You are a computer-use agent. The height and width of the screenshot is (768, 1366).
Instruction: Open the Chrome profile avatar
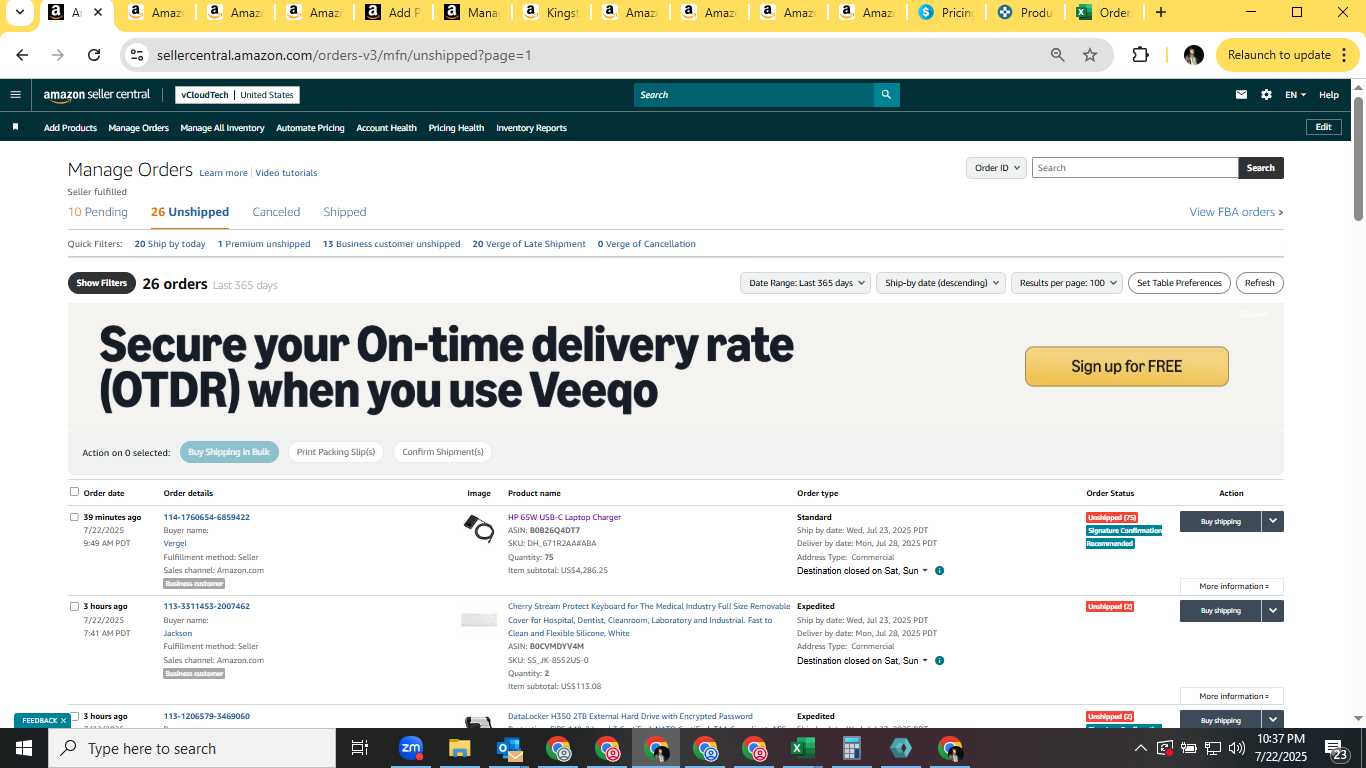point(1193,55)
